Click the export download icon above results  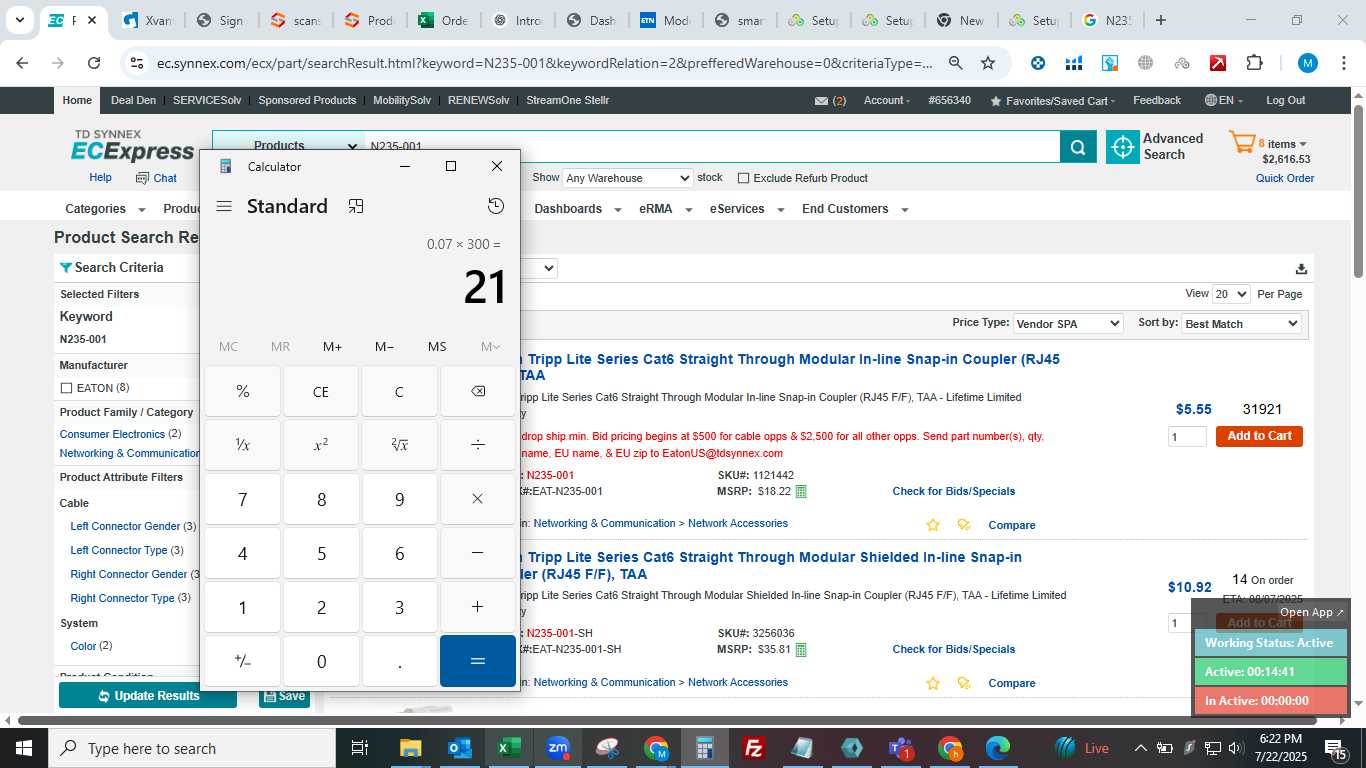point(1301,269)
